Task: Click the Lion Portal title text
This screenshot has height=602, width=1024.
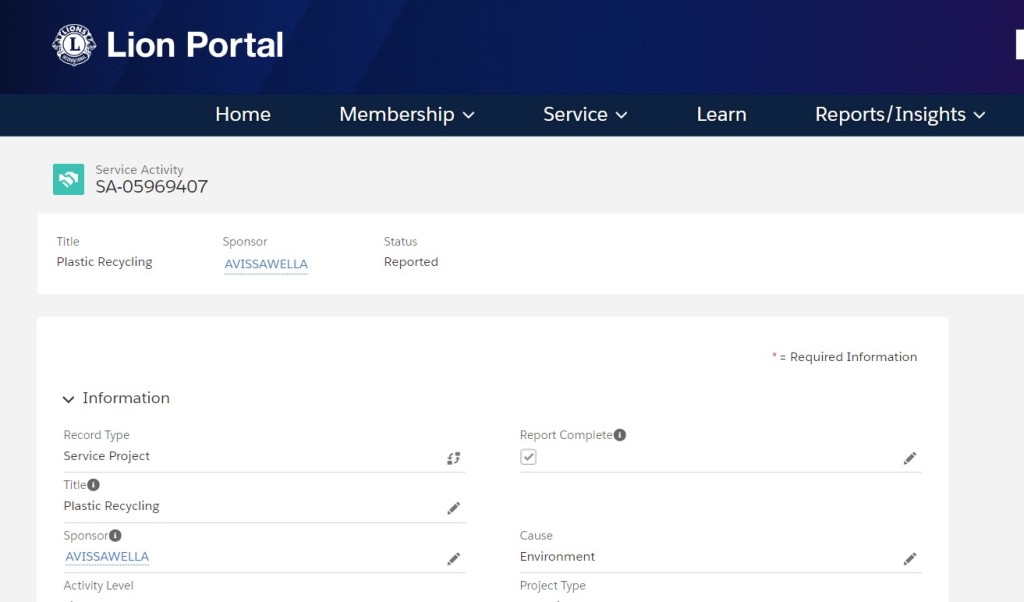Action: (x=195, y=45)
